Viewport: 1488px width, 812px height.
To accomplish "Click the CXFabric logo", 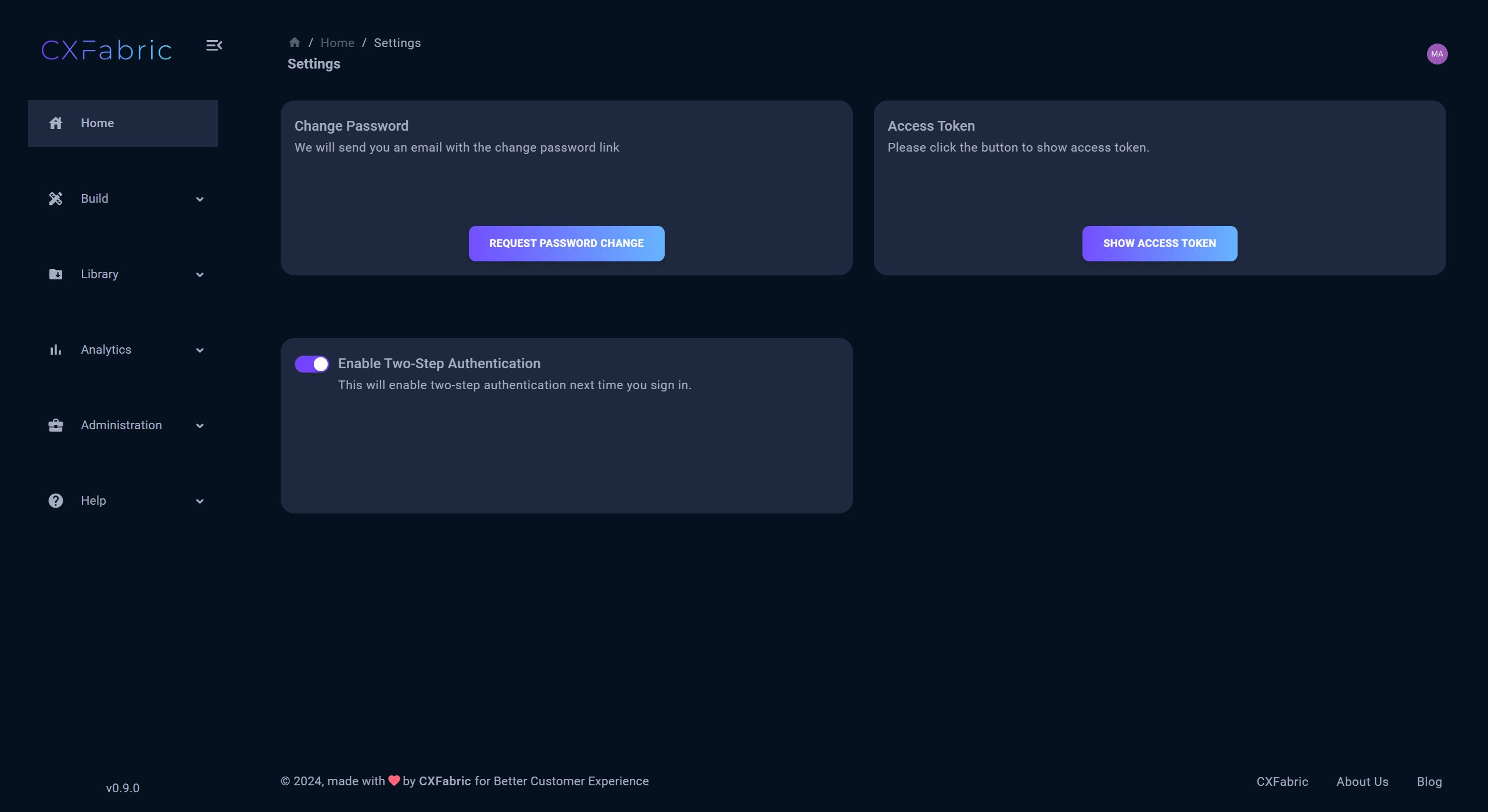I will (107, 51).
